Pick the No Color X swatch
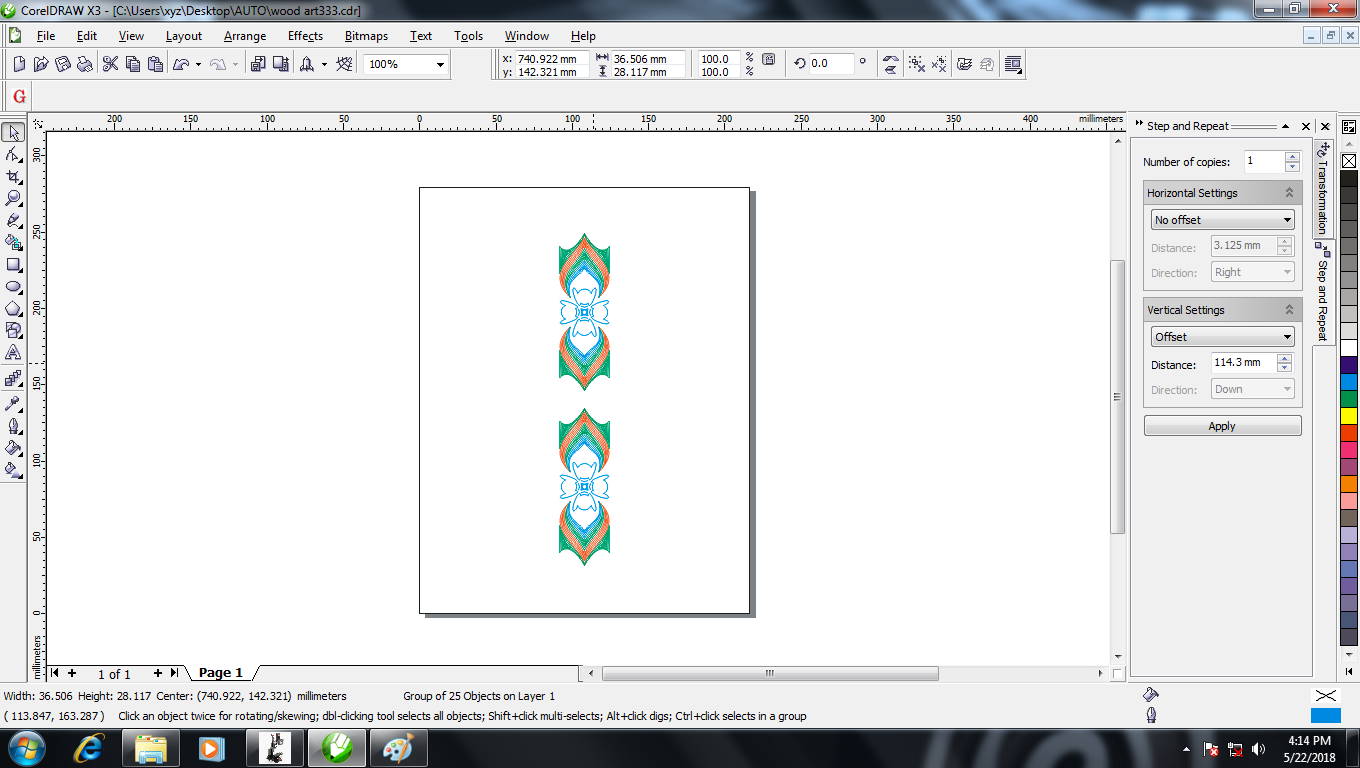 [x=1349, y=161]
